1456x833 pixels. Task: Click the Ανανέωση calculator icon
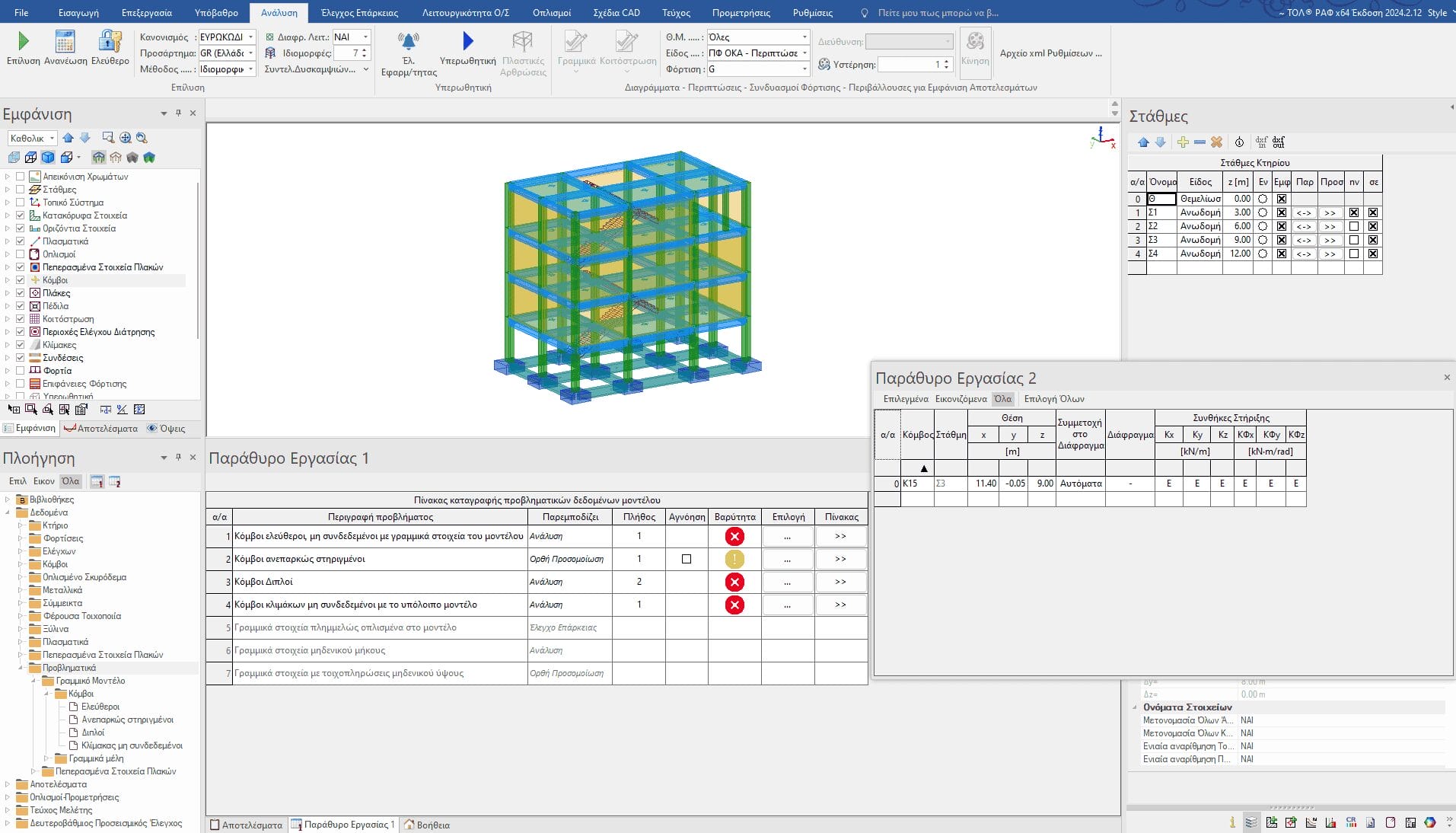[65, 42]
